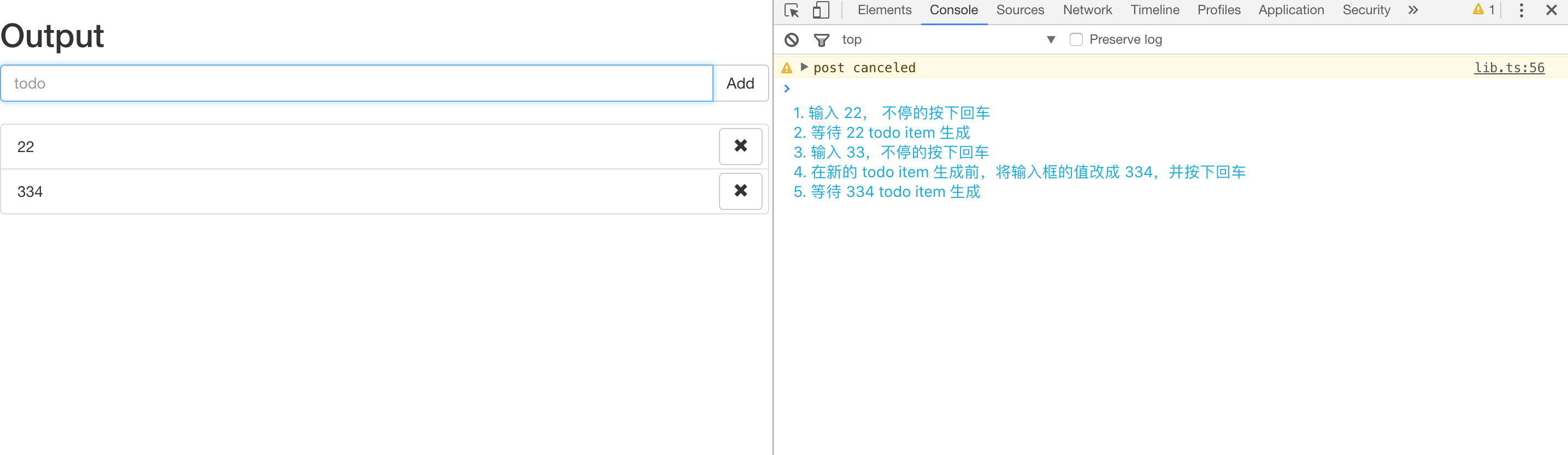Click the Add button

[x=740, y=84]
